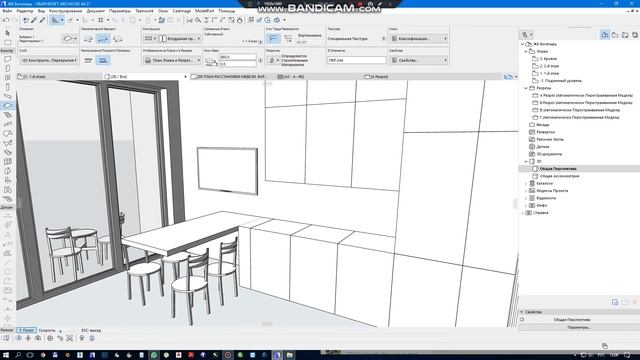This screenshot has height=360, width=640.
Task: Select the Arrow tool in toolbox
Action: [x=7, y=33]
